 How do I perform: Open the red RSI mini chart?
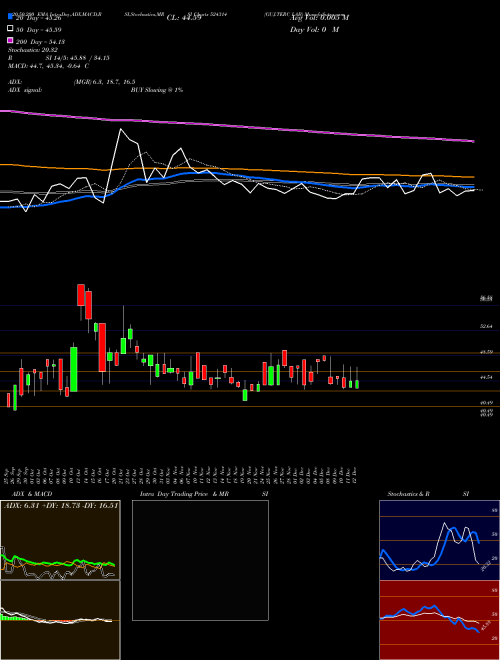(439, 620)
